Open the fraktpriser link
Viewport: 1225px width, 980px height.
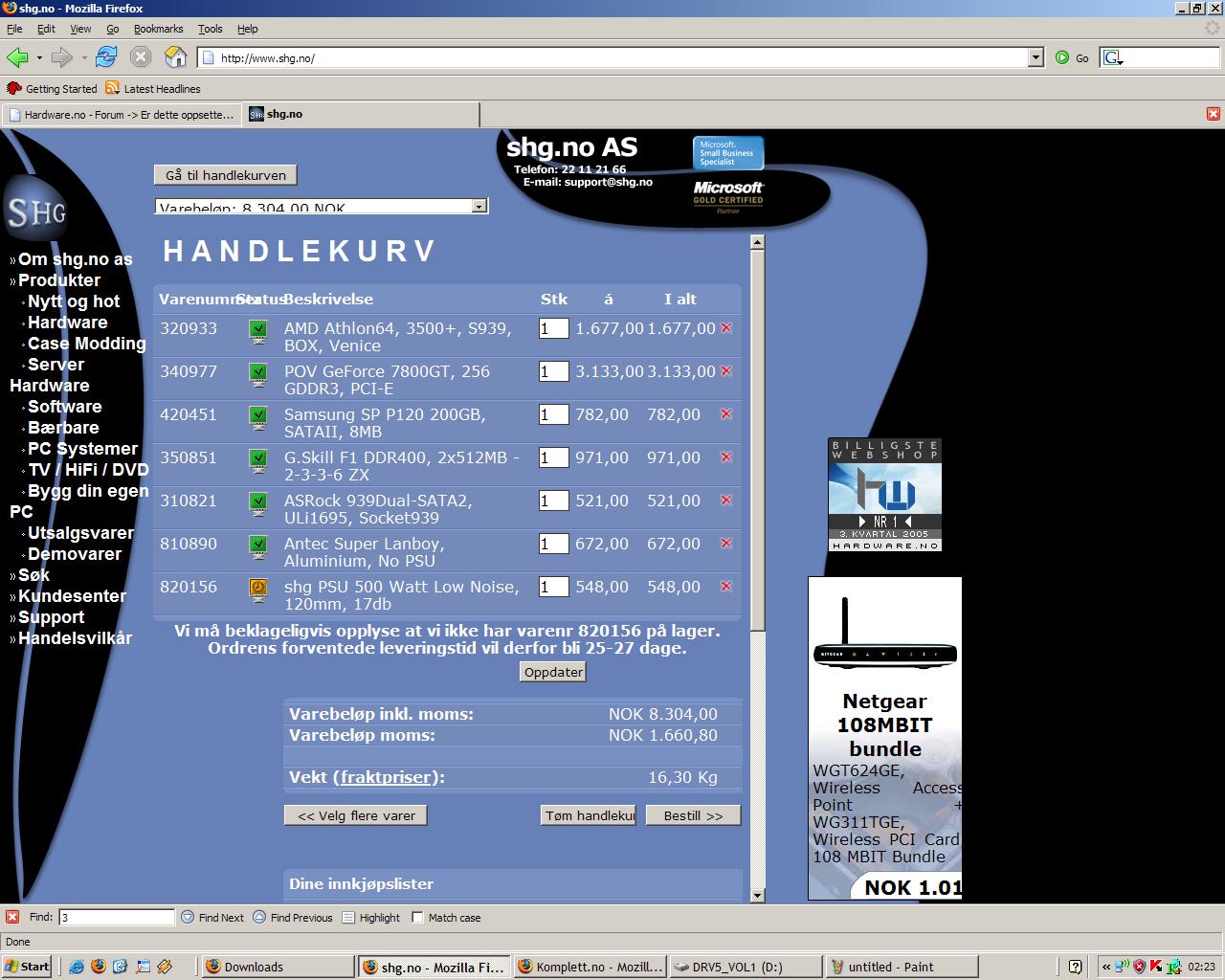pyautogui.click(x=386, y=777)
